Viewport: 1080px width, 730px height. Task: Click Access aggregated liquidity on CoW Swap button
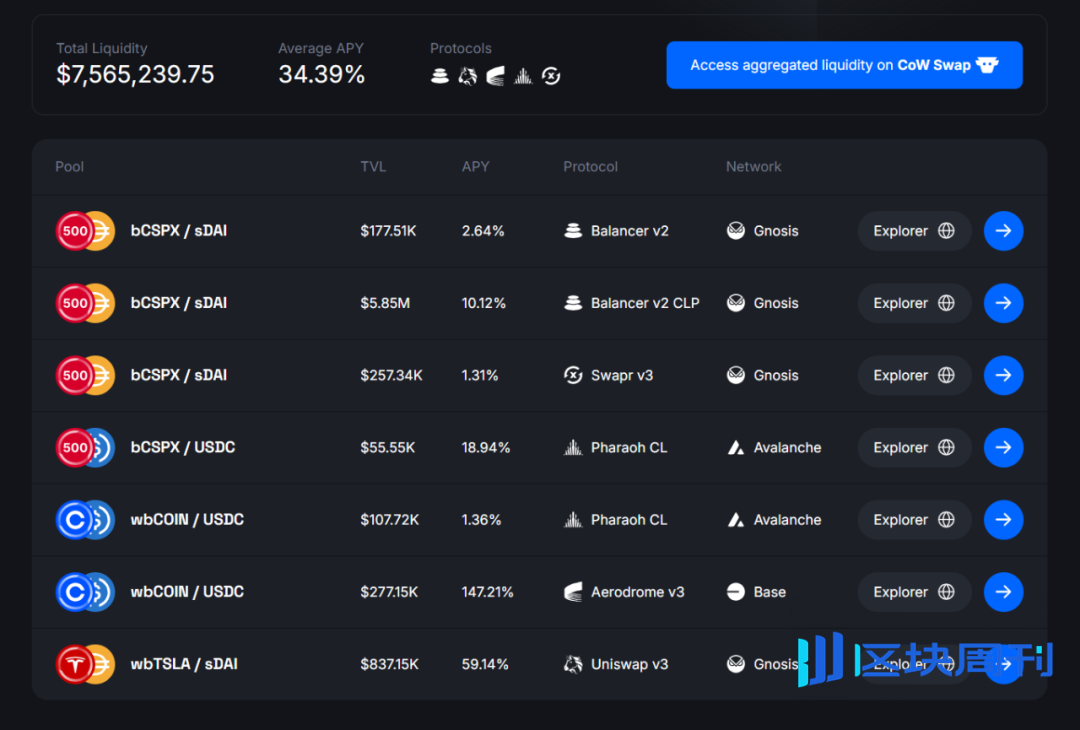pos(844,65)
